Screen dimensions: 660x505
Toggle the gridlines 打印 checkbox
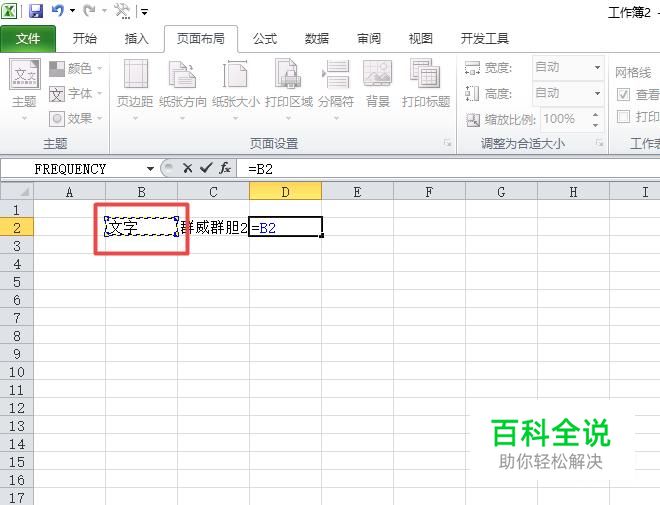tap(623, 117)
